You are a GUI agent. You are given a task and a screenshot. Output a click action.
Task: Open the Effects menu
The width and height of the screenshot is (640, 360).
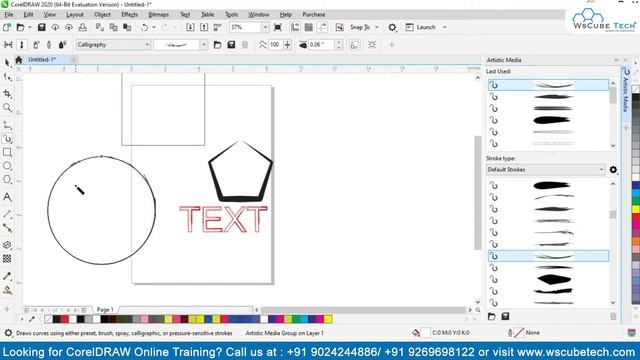(x=130, y=14)
